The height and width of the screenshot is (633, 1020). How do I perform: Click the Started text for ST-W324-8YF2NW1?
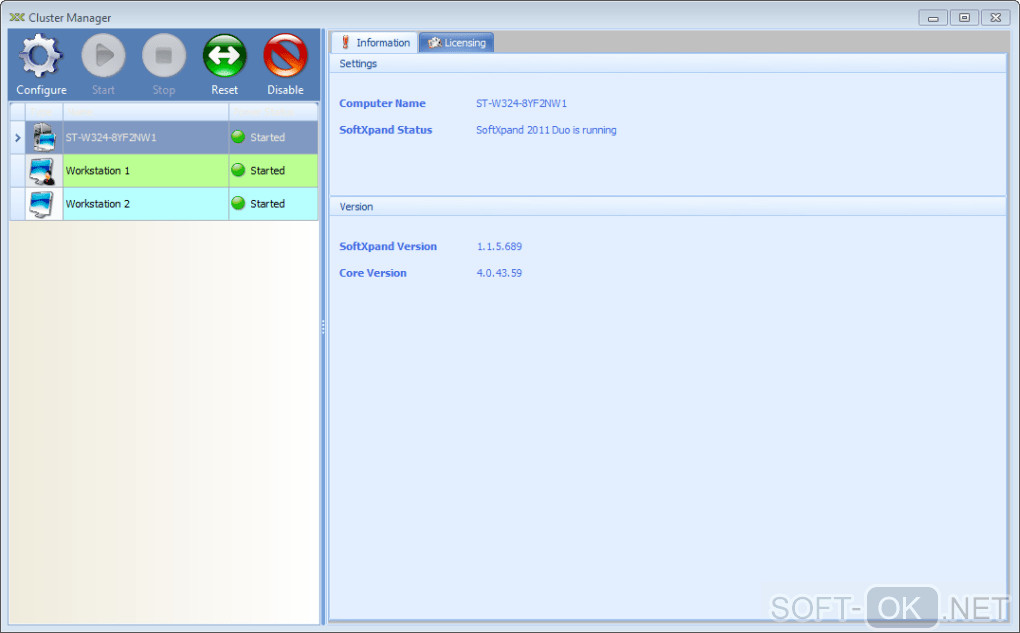267,137
